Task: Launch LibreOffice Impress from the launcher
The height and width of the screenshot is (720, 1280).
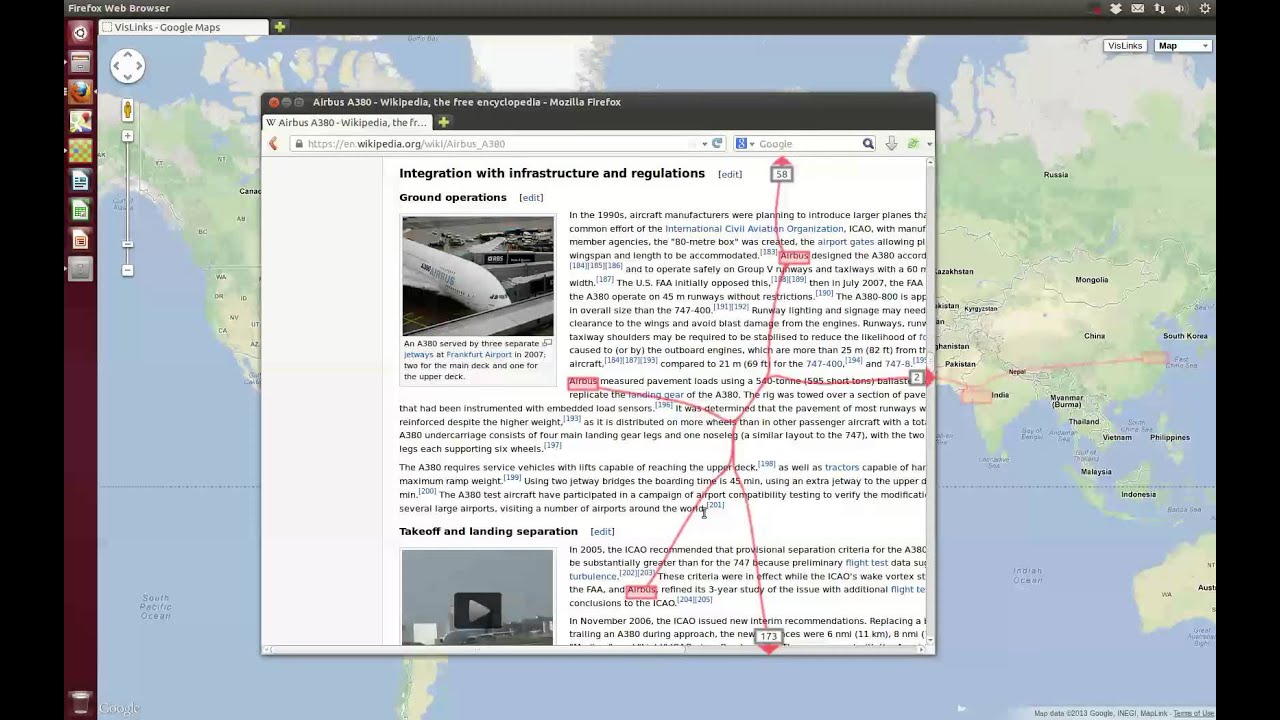Action: (x=80, y=240)
